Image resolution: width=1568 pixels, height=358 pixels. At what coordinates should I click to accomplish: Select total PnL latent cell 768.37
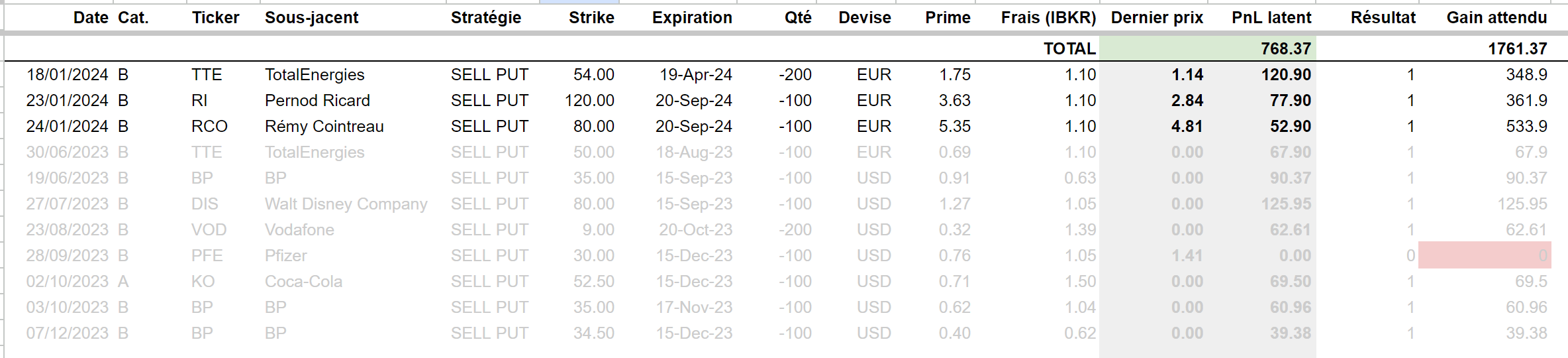[1285, 49]
